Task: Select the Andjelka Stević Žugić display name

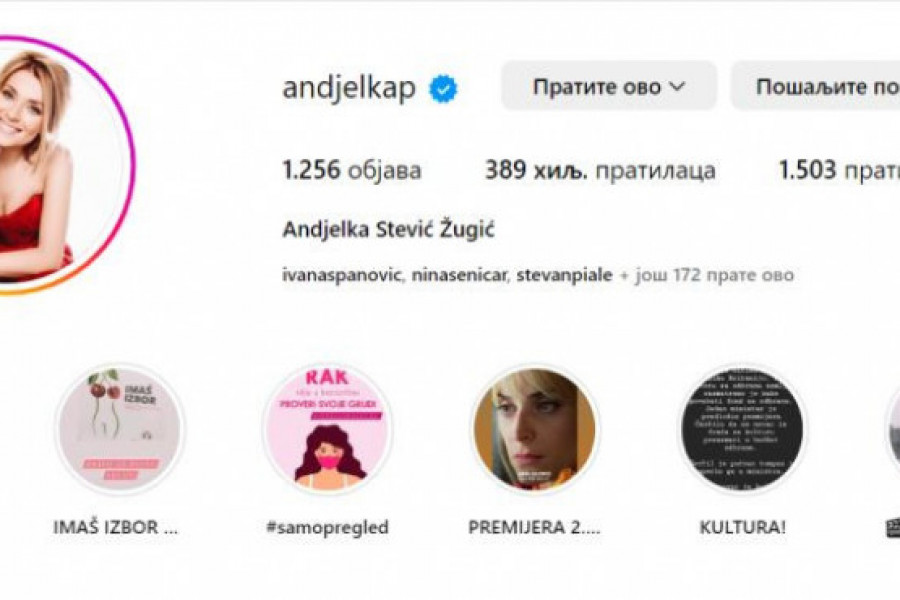Action: [x=389, y=230]
